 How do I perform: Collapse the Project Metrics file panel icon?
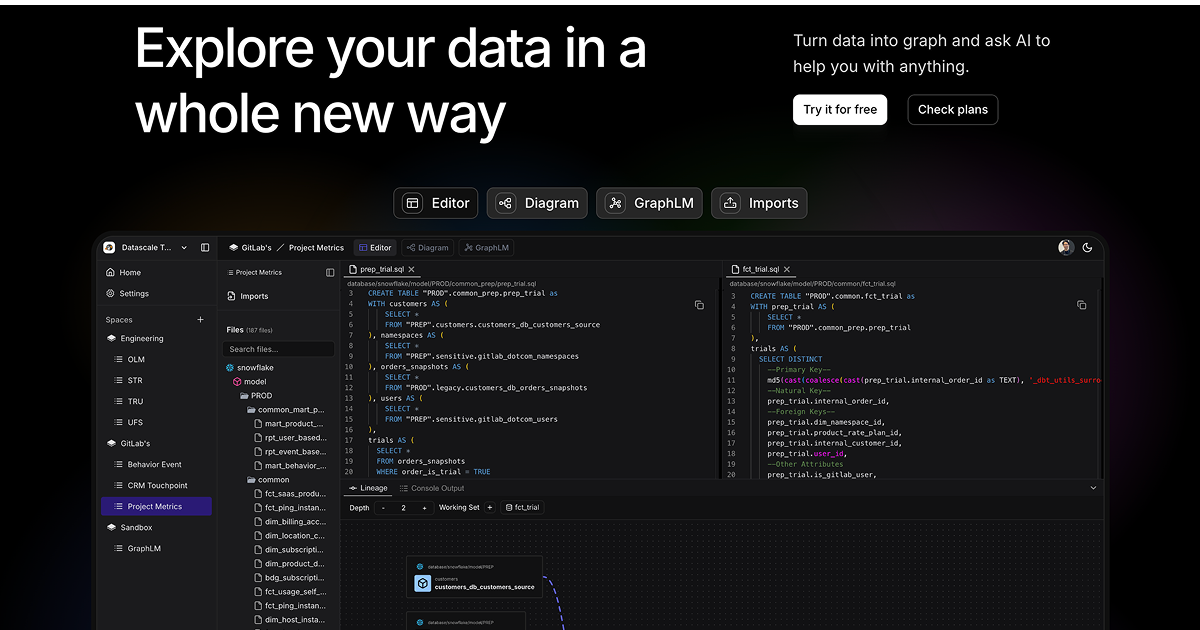tap(330, 272)
